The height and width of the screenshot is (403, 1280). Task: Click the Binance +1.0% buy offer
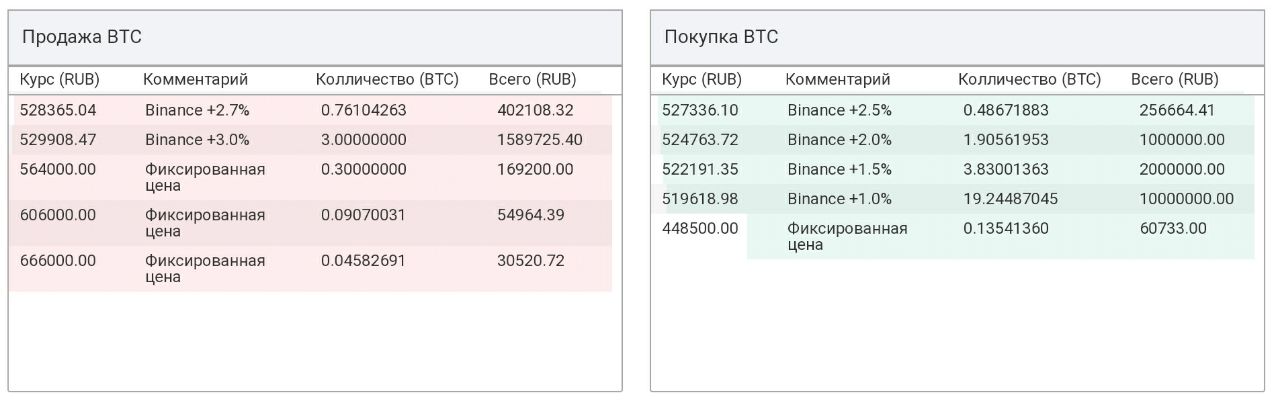[953, 198]
